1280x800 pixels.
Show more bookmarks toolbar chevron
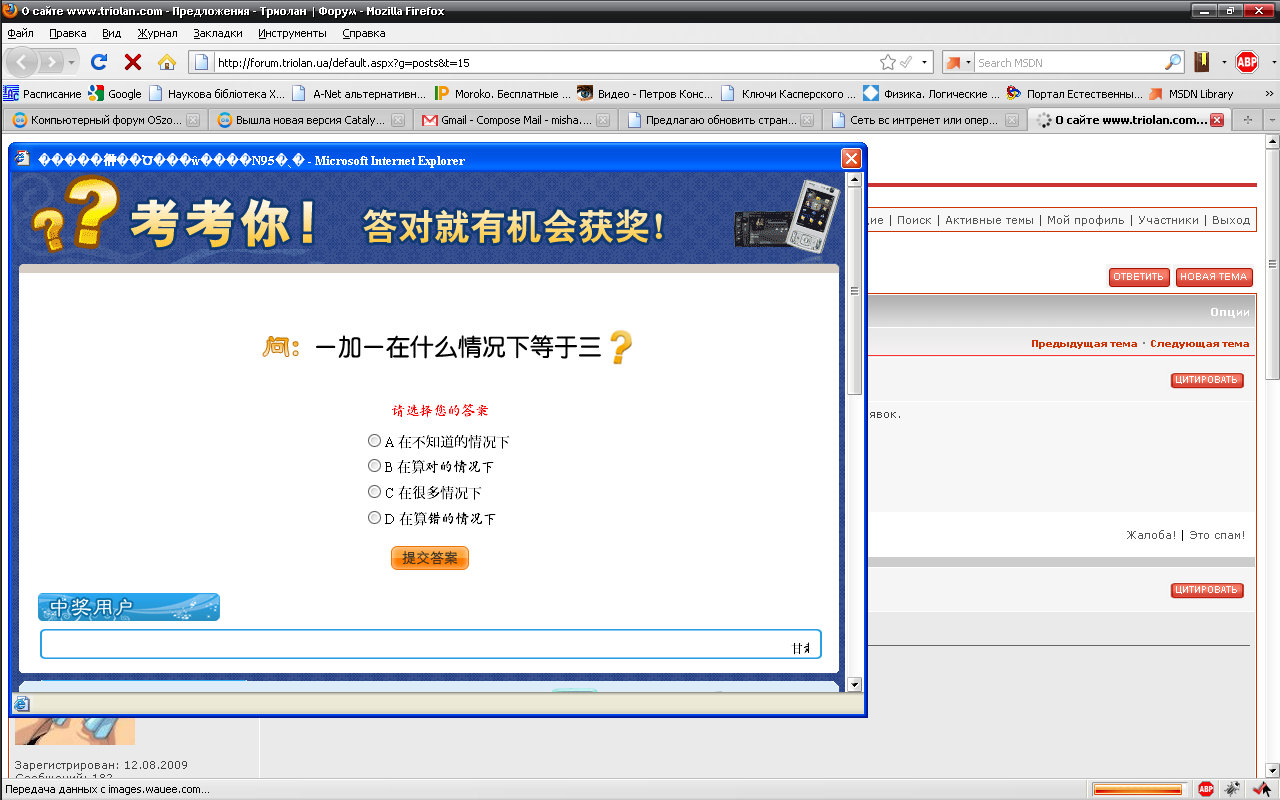1269,93
